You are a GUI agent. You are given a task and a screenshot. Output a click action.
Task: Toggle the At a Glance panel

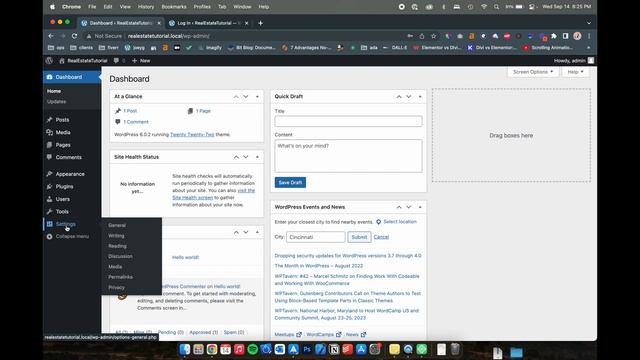point(257,97)
